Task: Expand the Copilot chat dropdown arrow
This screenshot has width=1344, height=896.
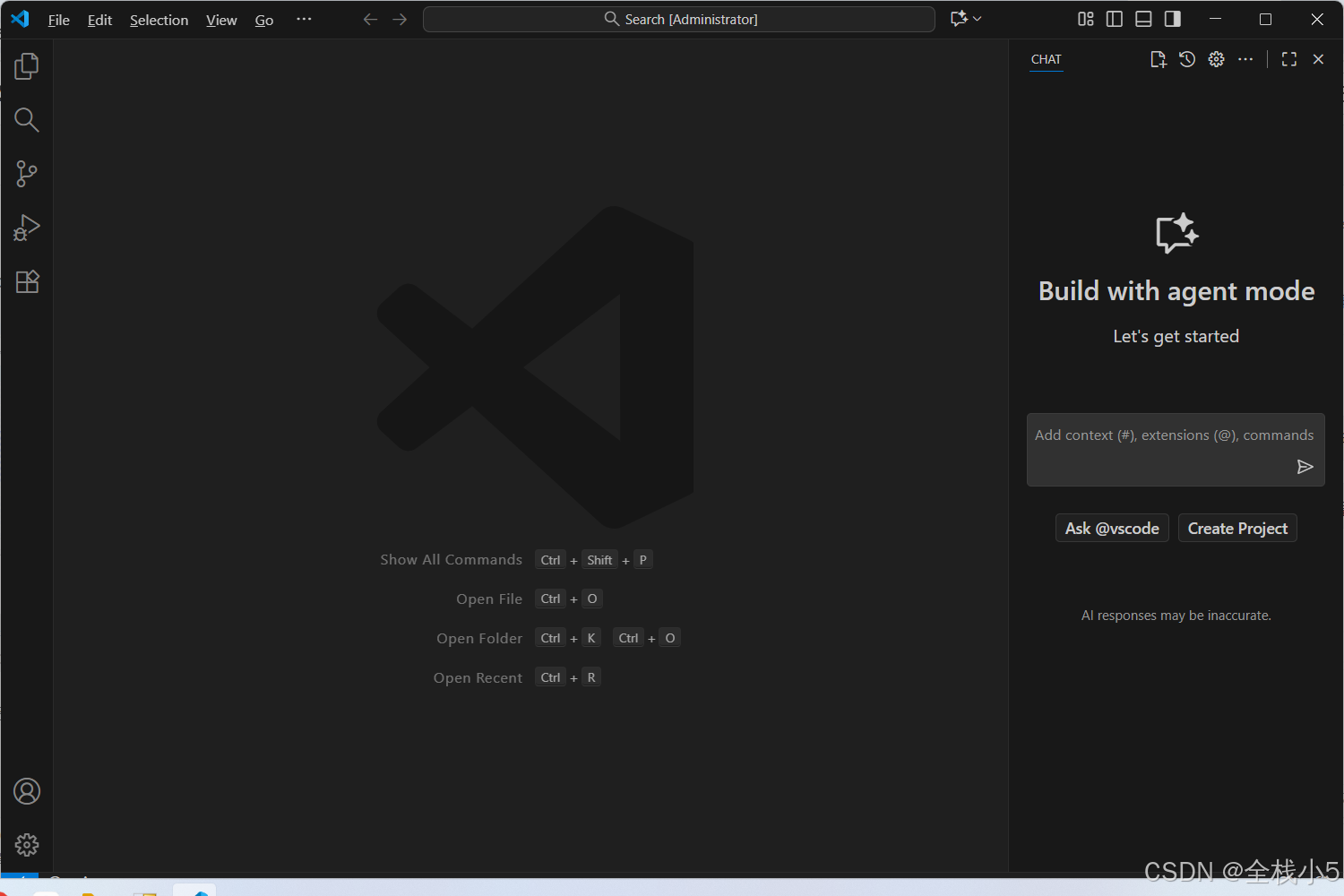Action: point(978,19)
